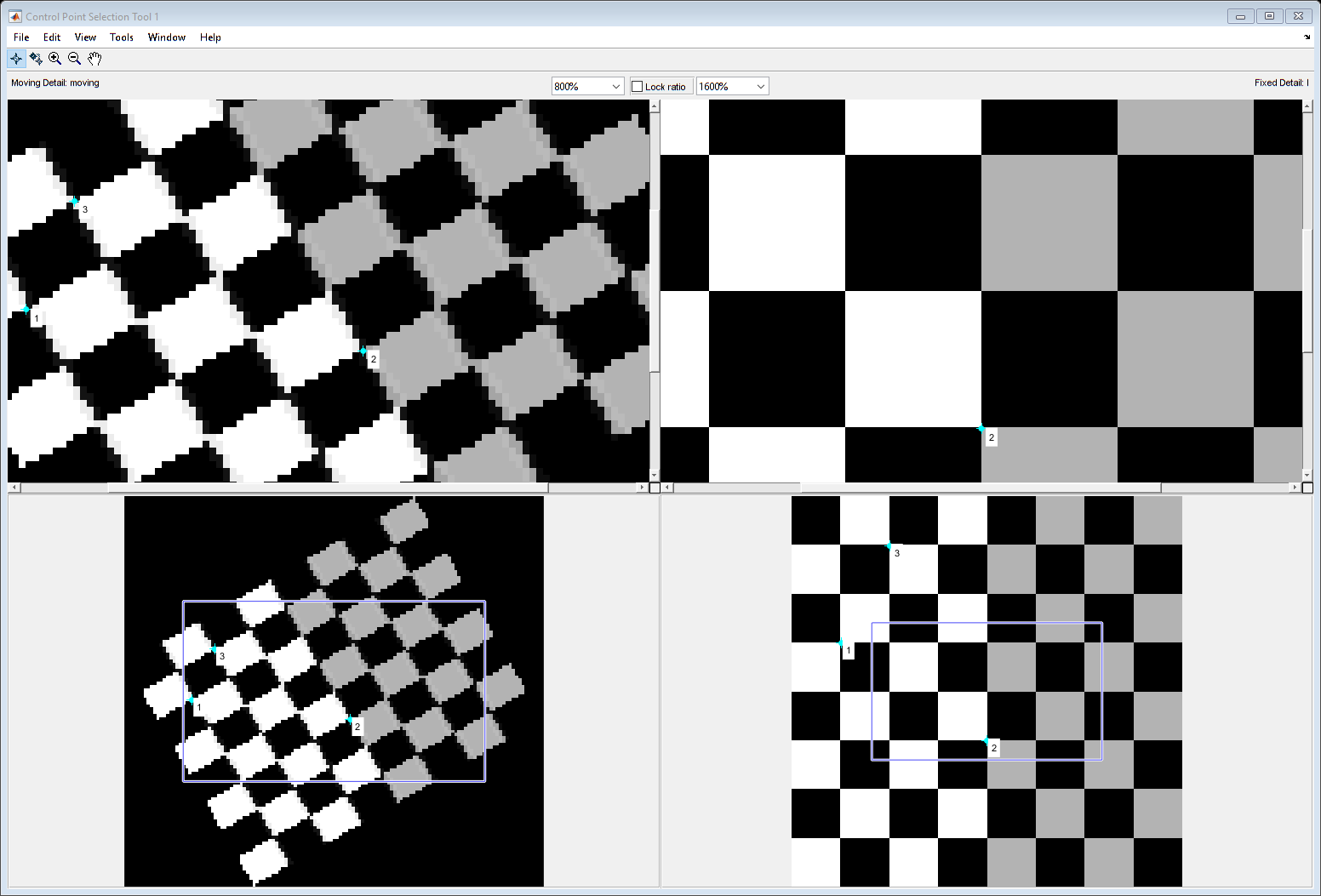Screen dimensions: 1321x896
Task: Open the 800% moving magnification dropdown
Action: [x=588, y=87]
